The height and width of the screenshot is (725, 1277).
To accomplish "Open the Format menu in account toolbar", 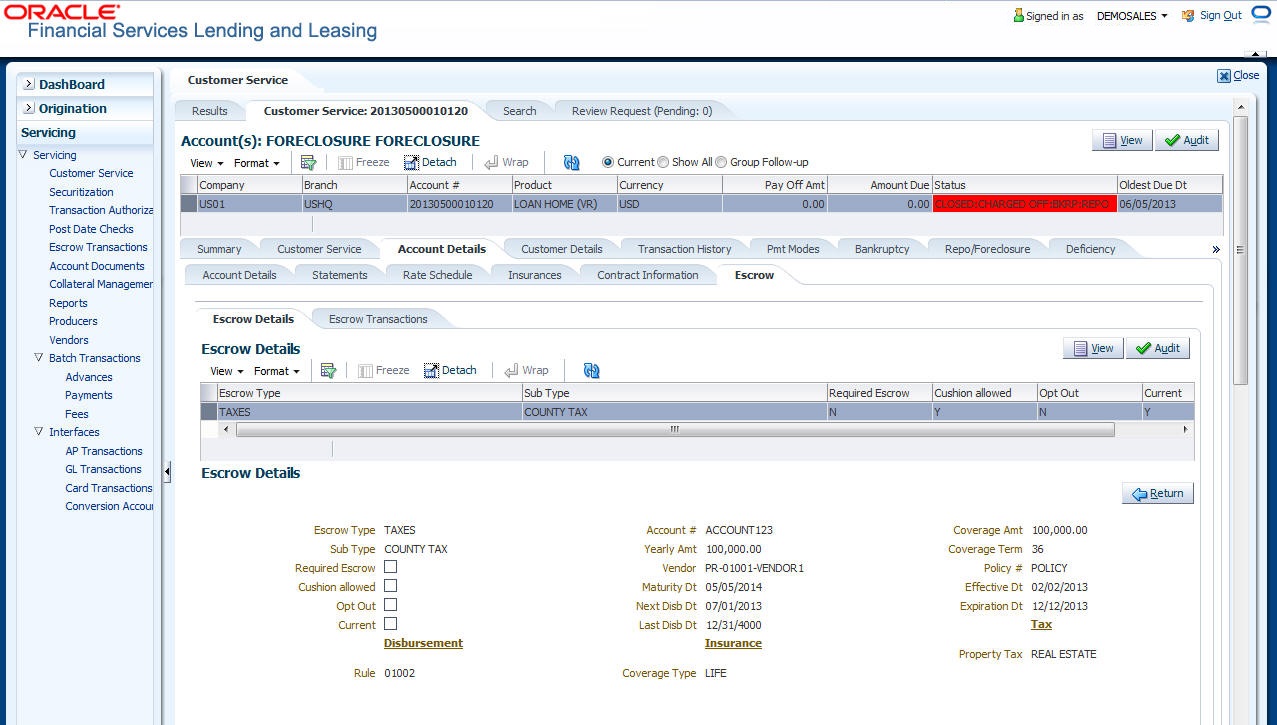I will pyautogui.click(x=257, y=163).
